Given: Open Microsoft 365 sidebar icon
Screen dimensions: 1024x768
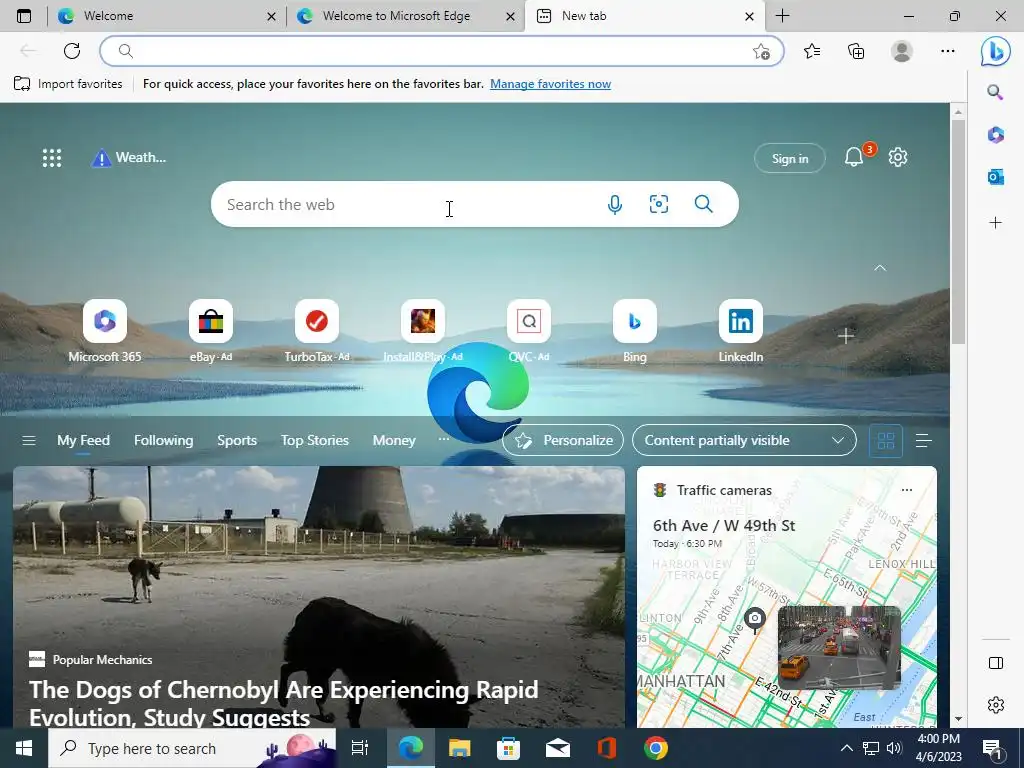Looking at the screenshot, I should coord(995,135).
